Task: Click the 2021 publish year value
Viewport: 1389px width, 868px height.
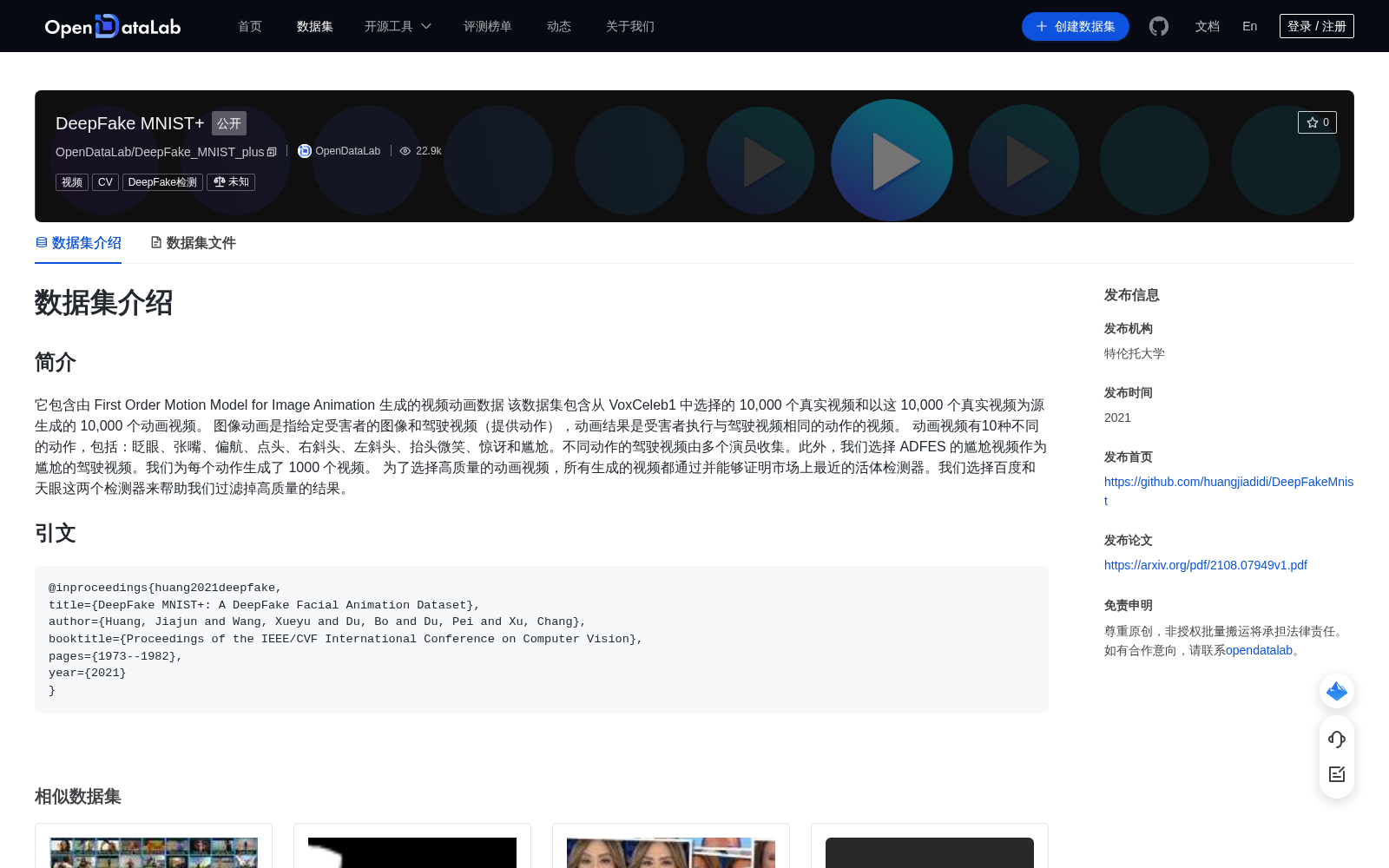Action: [x=1117, y=418]
